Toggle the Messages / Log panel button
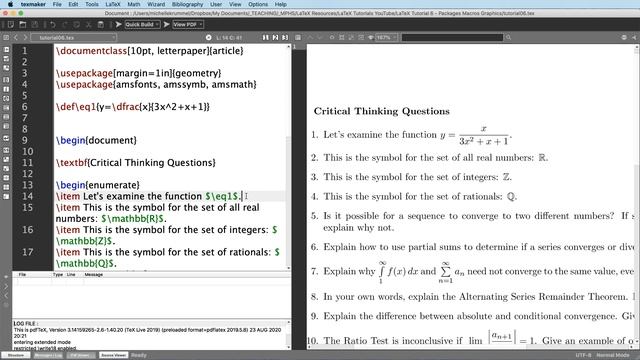640x360 pixels. (x=48, y=355)
